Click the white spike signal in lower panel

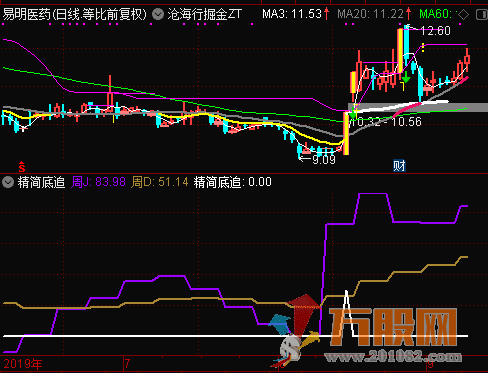pos(347,313)
